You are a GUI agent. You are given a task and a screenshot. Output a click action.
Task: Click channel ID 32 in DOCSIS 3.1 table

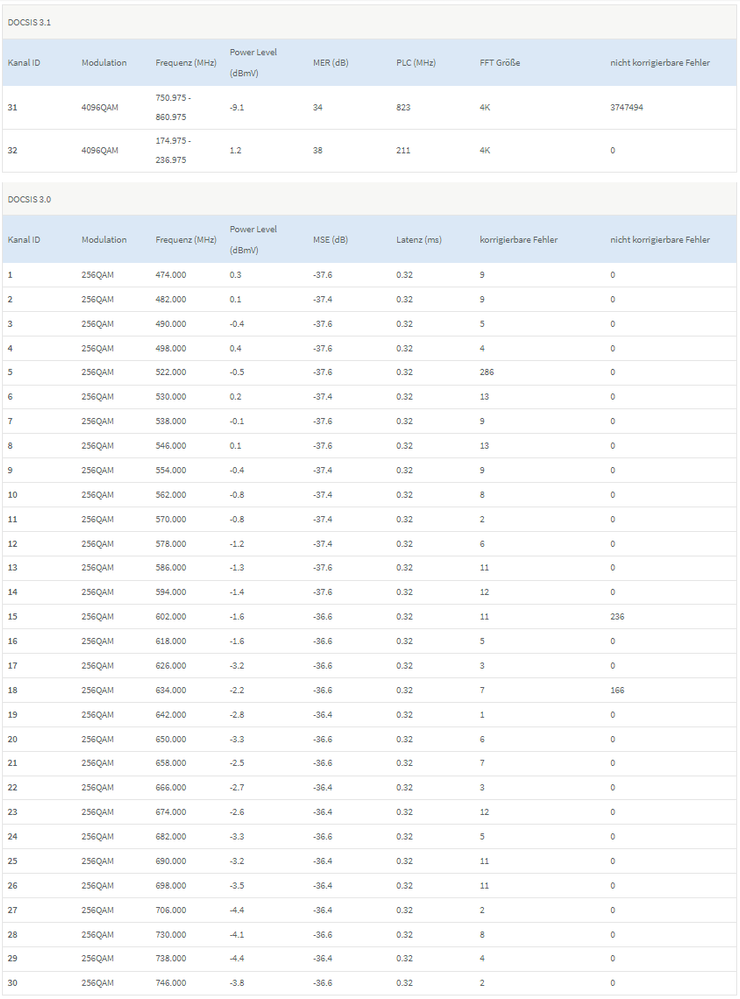[x=12, y=150]
